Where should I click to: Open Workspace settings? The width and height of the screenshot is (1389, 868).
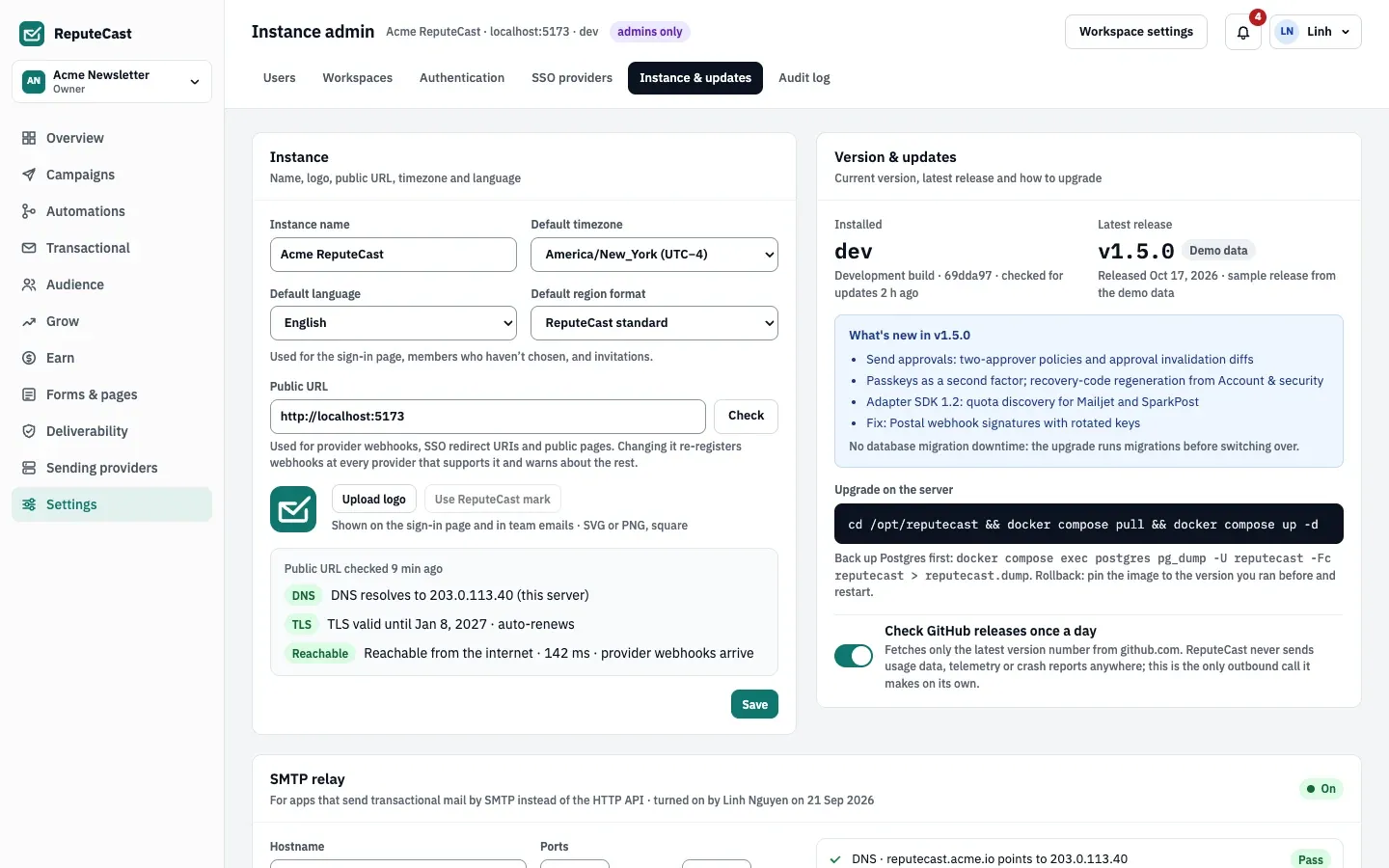(1136, 32)
